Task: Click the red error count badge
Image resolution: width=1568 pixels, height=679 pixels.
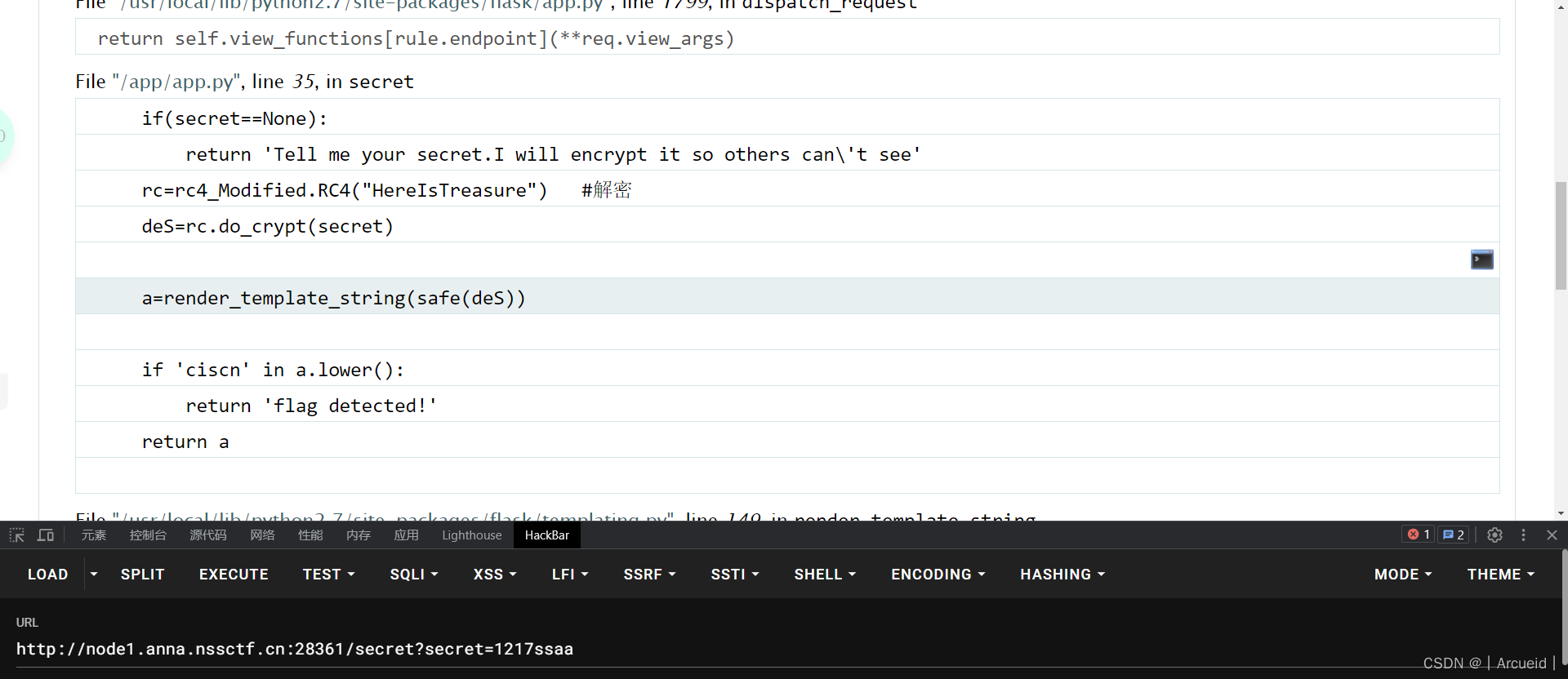Action: [x=1419, y=535]
